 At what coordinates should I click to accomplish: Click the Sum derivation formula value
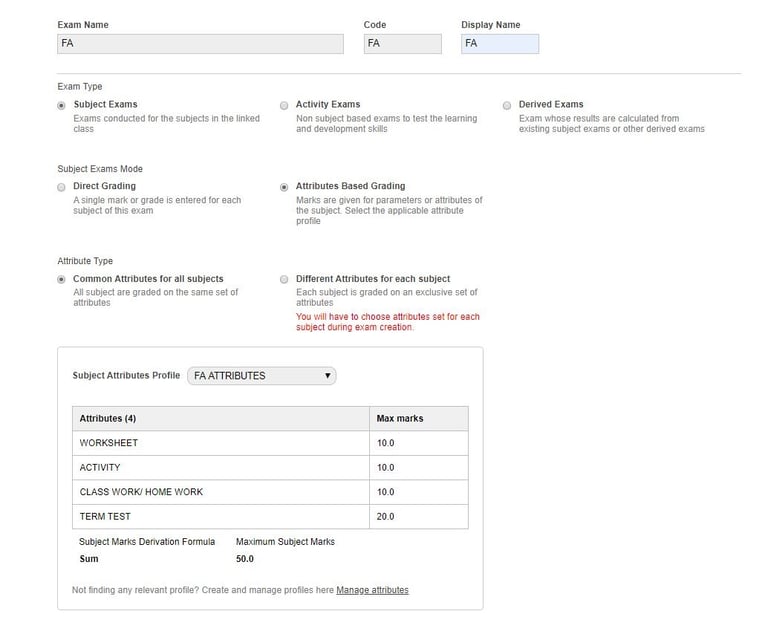click(89, 559)
